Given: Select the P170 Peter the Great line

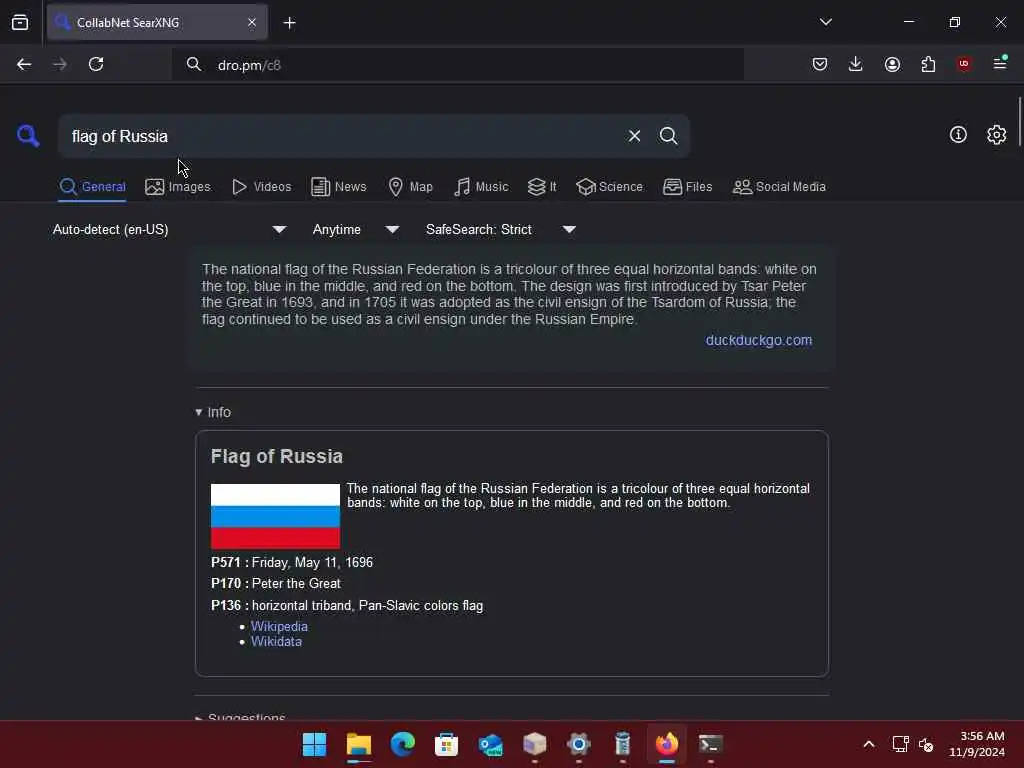Looking at the screenshot, I should [x=276, y=583].
